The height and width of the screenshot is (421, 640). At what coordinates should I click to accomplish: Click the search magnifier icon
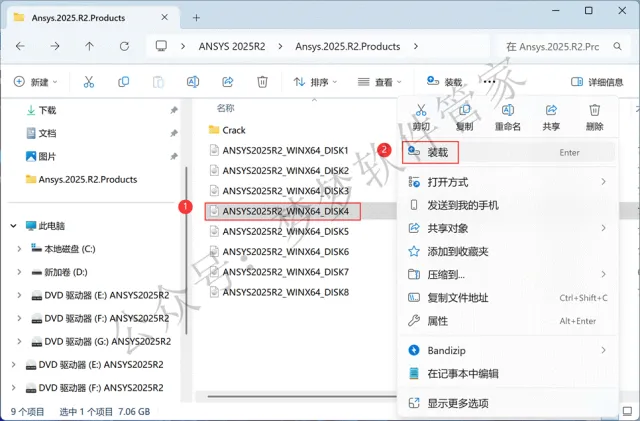(618, 46)
